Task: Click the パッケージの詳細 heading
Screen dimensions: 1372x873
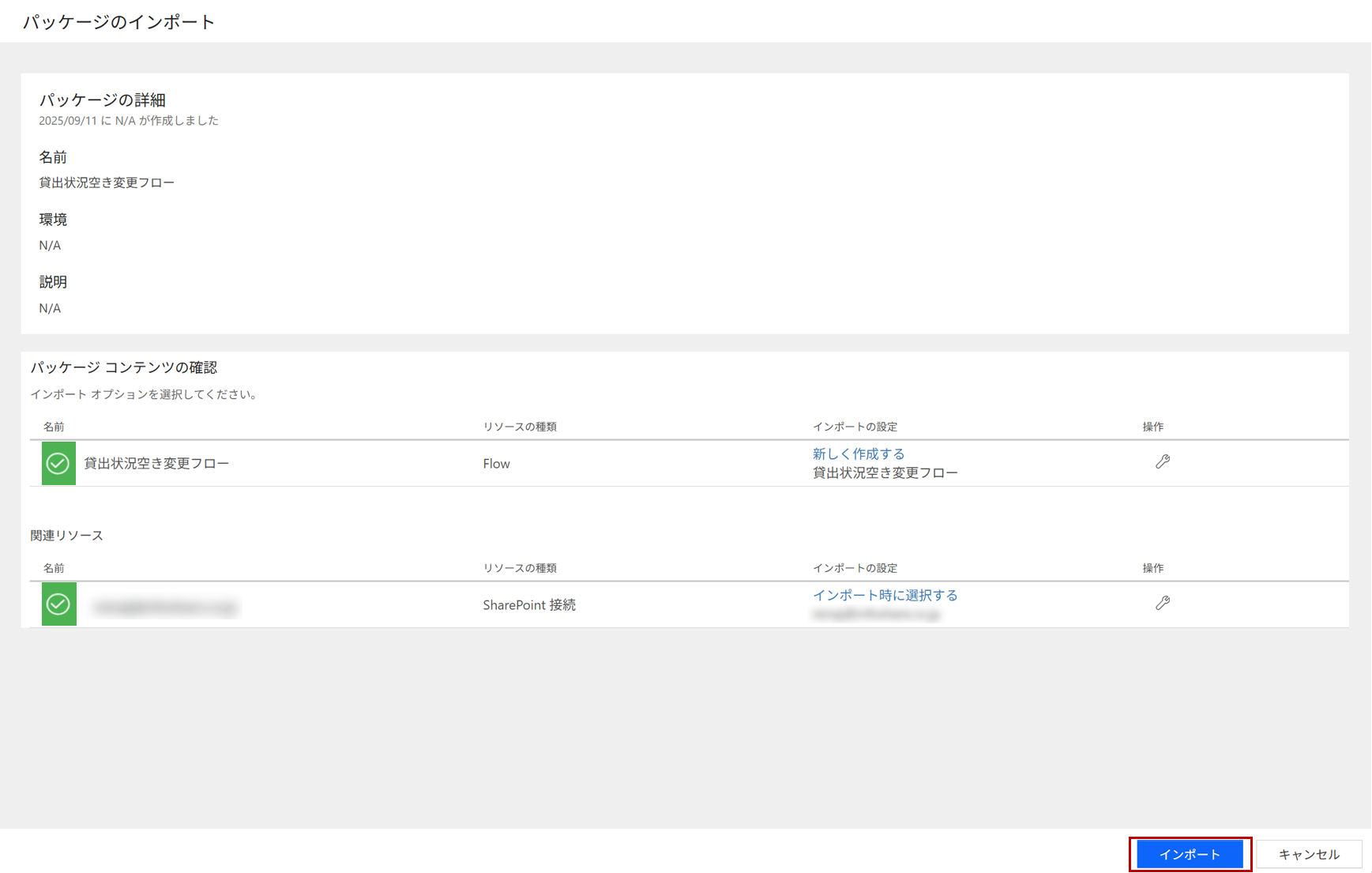Action: point(102,100)
